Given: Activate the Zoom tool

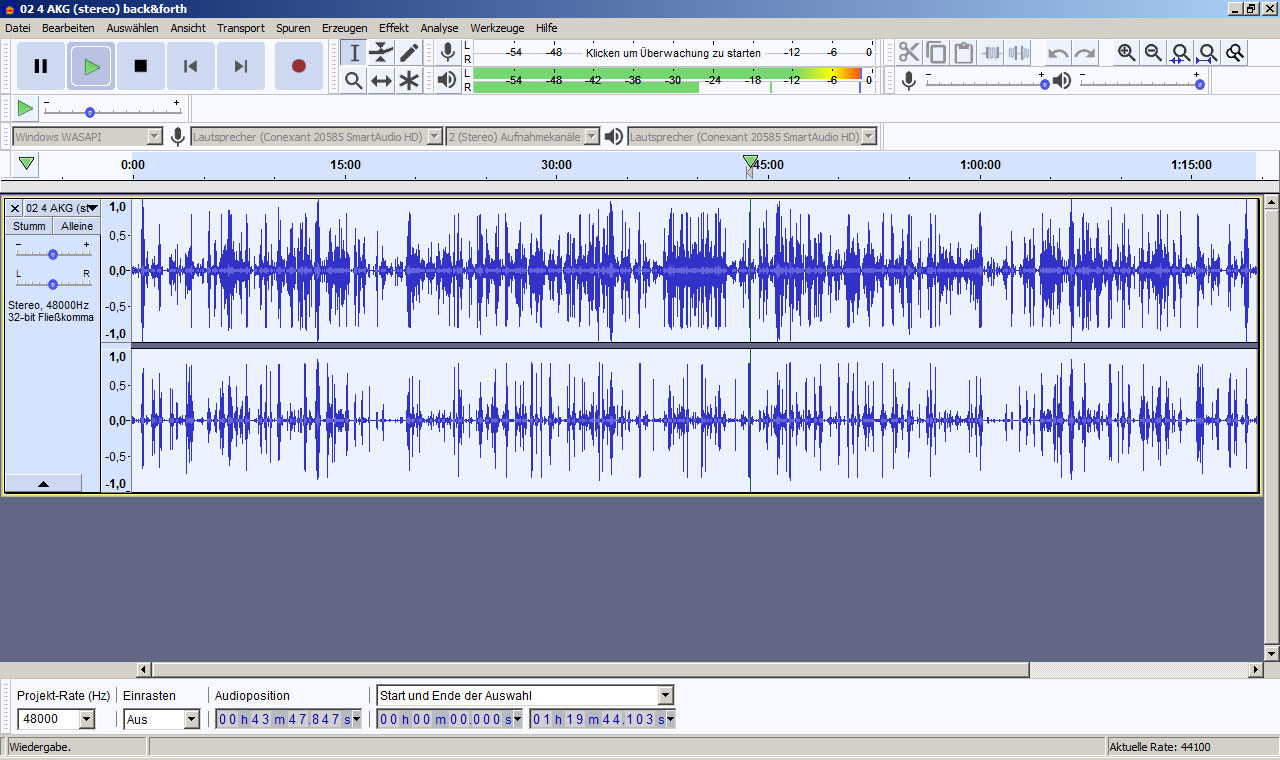Looking at the screenshot, I should (352, 81).
